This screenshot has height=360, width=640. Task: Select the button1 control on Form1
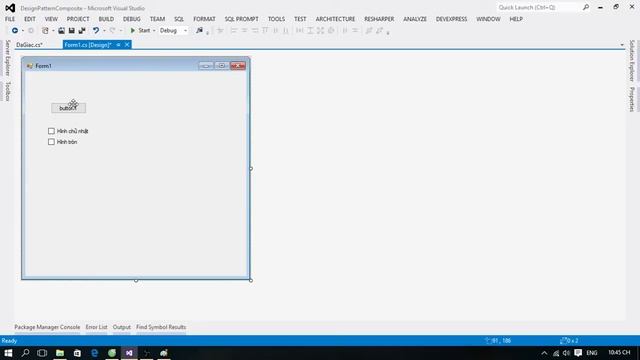69,108
